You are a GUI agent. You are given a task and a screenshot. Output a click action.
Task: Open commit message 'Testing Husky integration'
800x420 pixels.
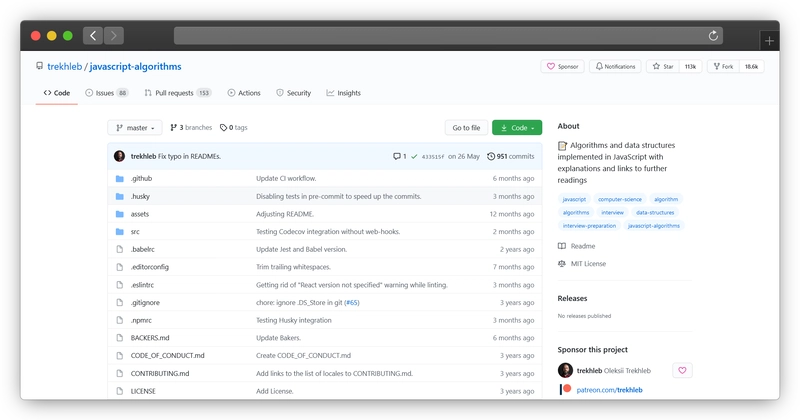tap(294, 320)
